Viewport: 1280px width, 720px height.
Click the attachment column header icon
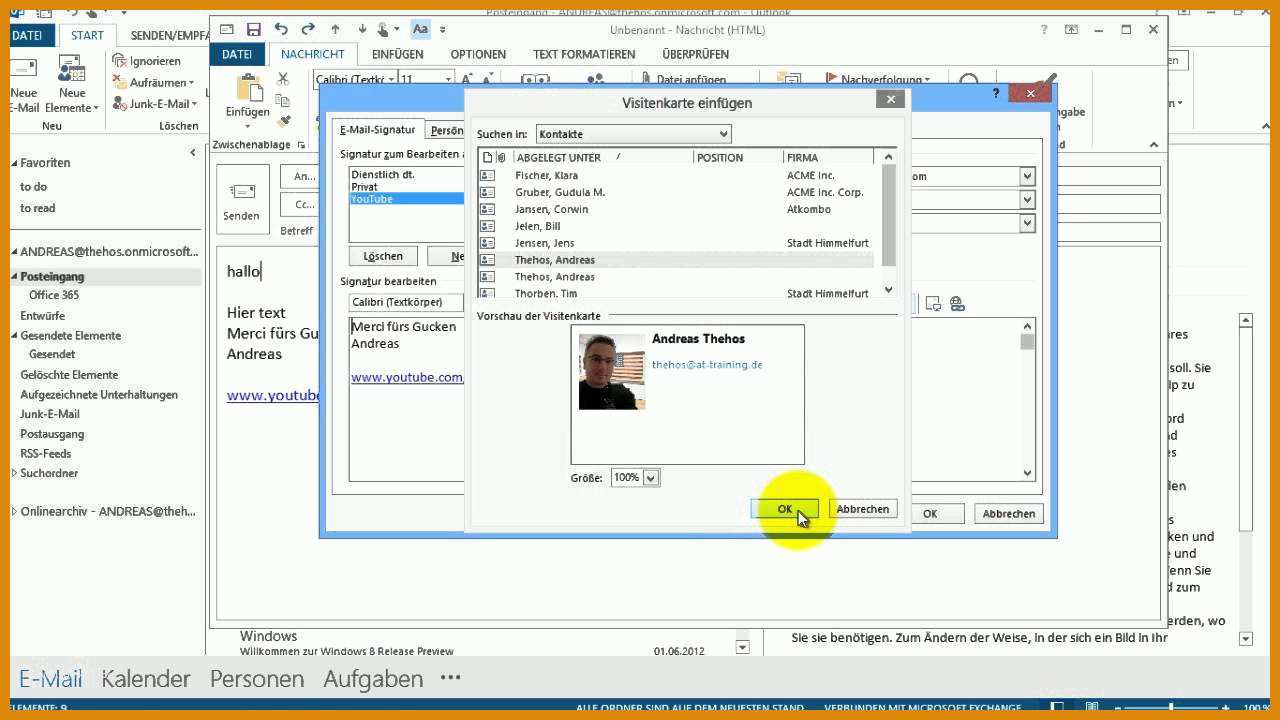point(502,157)
